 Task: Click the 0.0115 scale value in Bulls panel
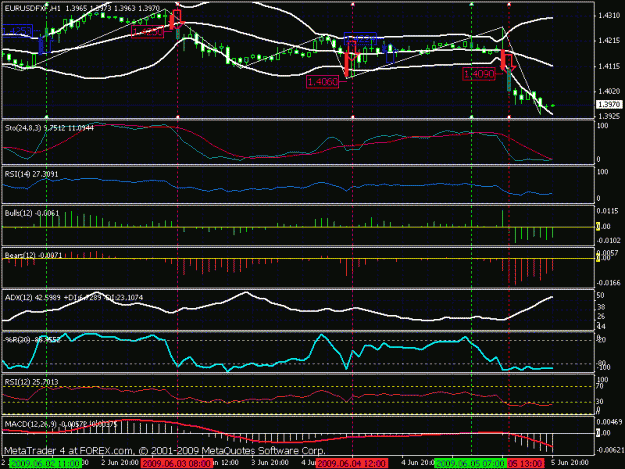(x=609, y=210)
